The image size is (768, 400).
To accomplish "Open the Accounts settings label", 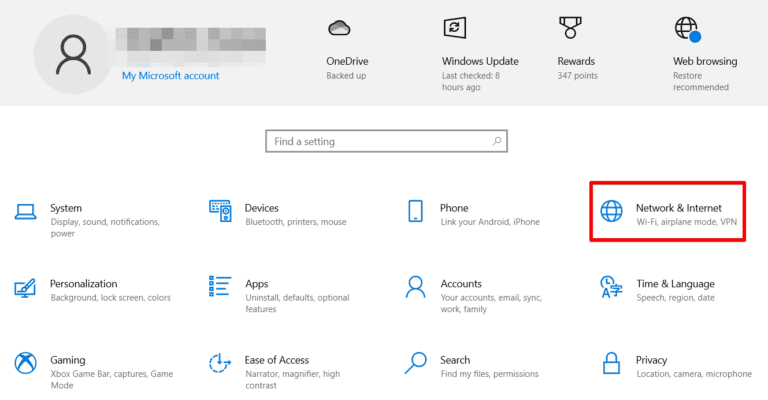I will [x=461, y=284].
